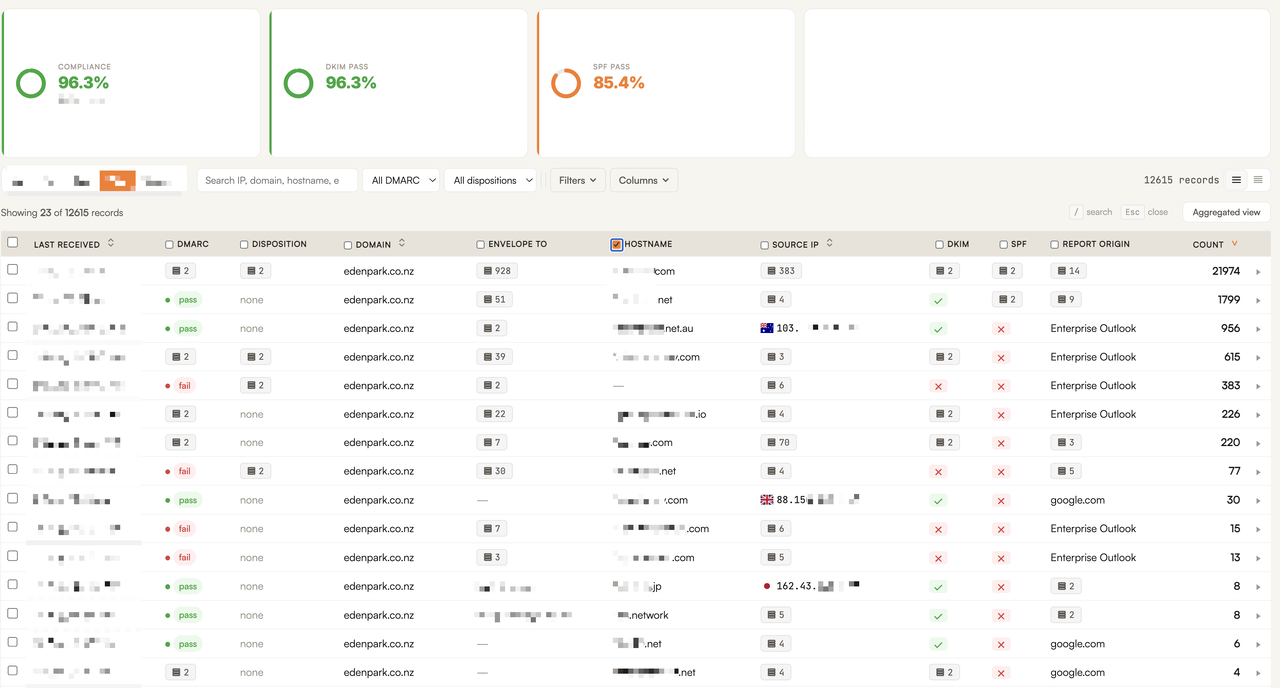Click the SPF red cross in the count 13 row
This screenshot has height=688, width=1280.
1001,558
